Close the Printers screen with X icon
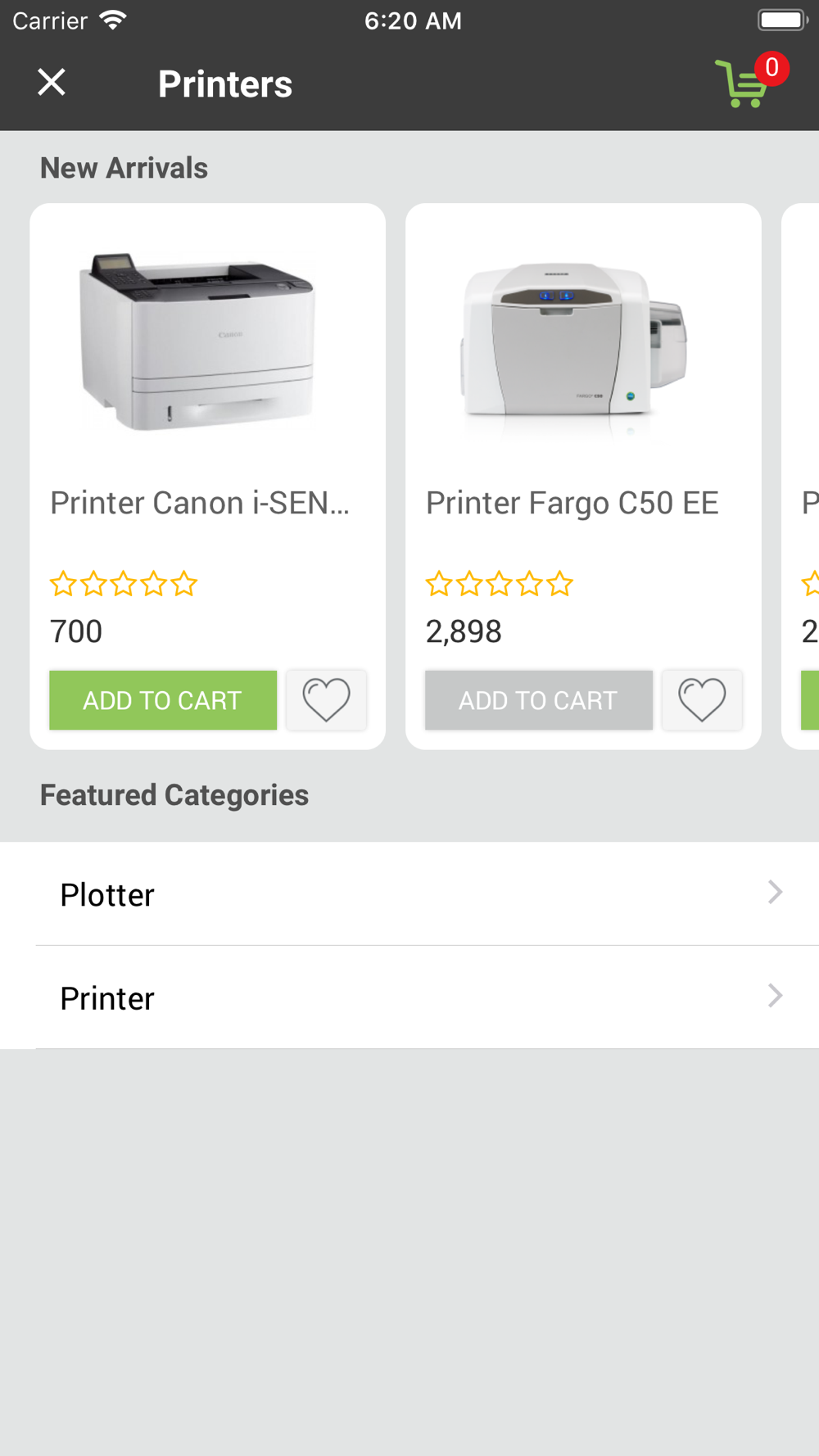819x1456 pixels. pos(52,82)
